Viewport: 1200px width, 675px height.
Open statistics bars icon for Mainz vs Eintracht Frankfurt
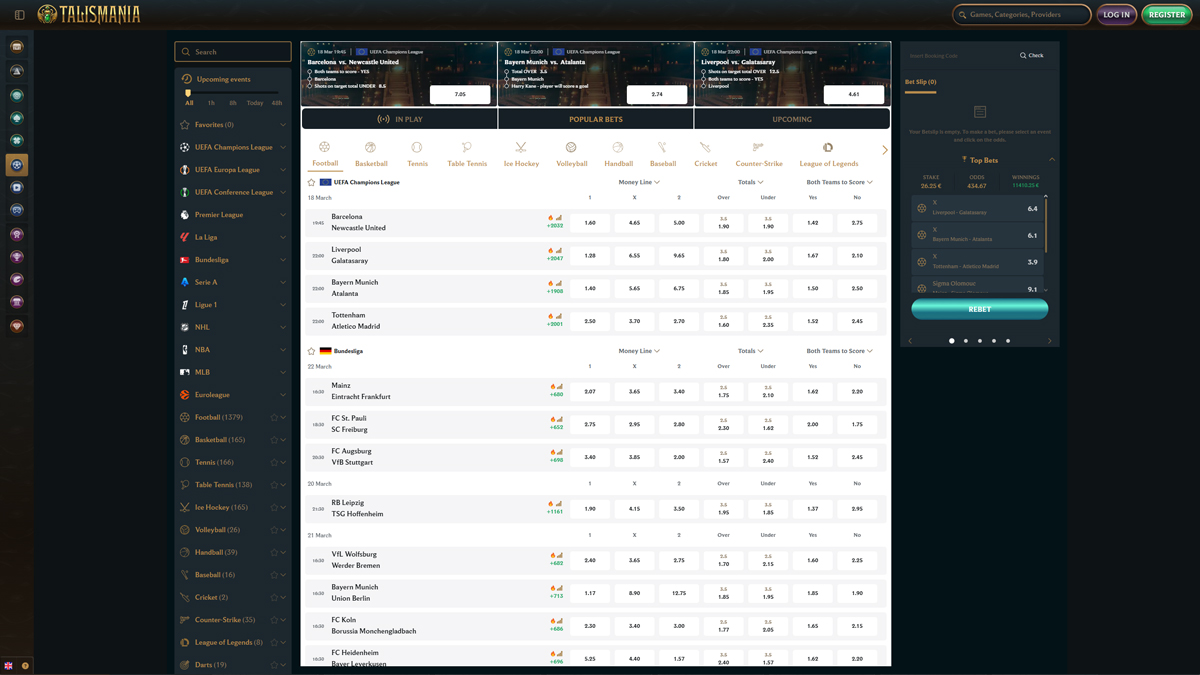(559, 387)
